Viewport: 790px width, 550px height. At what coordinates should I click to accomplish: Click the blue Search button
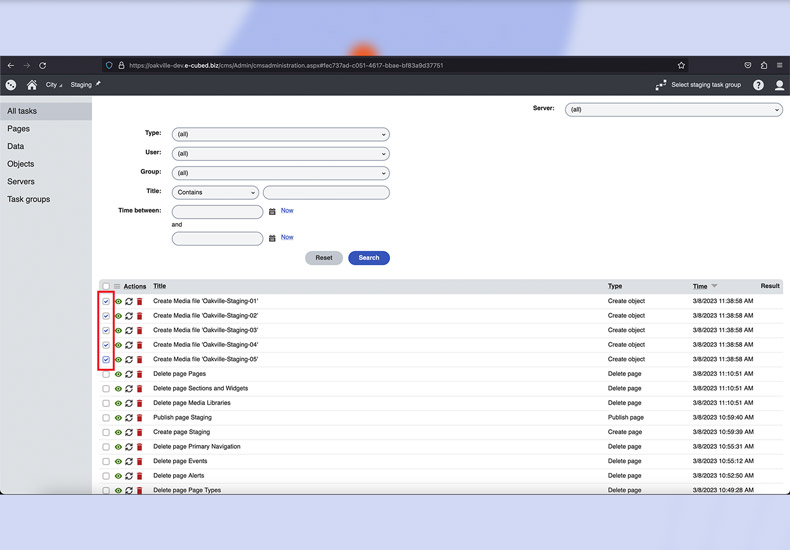(368, 258)
